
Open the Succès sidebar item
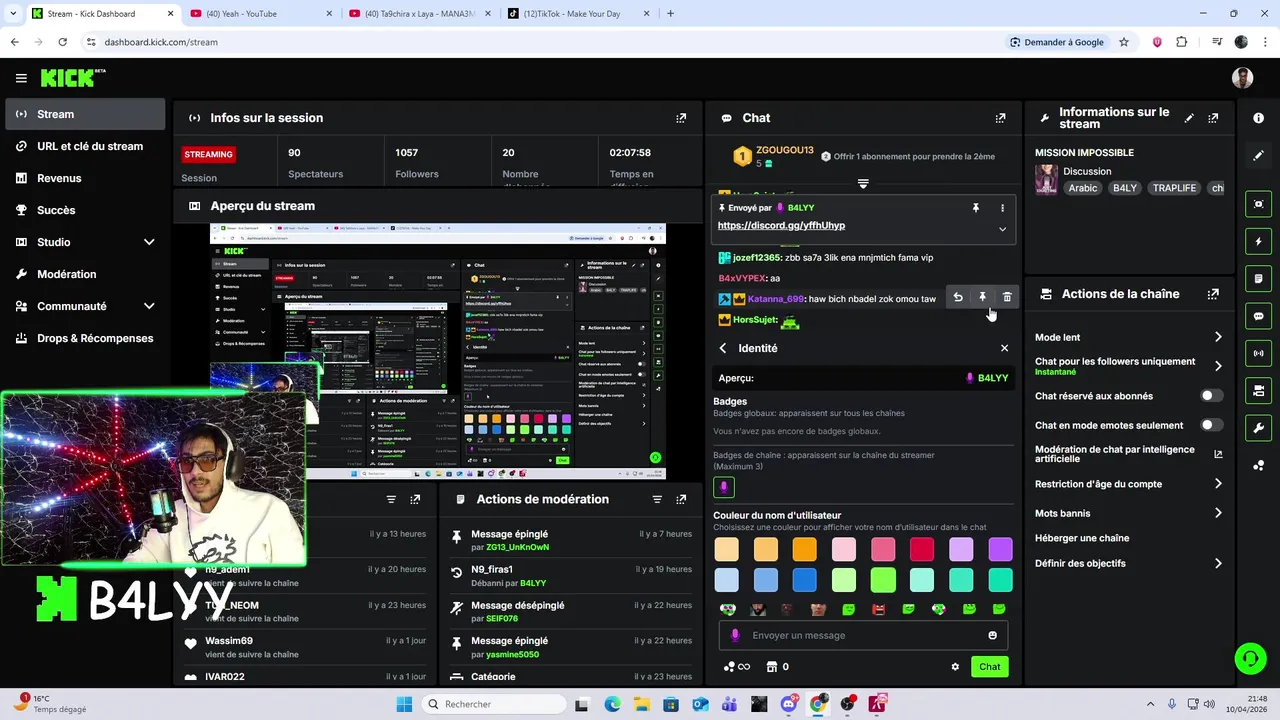[85, 210]
